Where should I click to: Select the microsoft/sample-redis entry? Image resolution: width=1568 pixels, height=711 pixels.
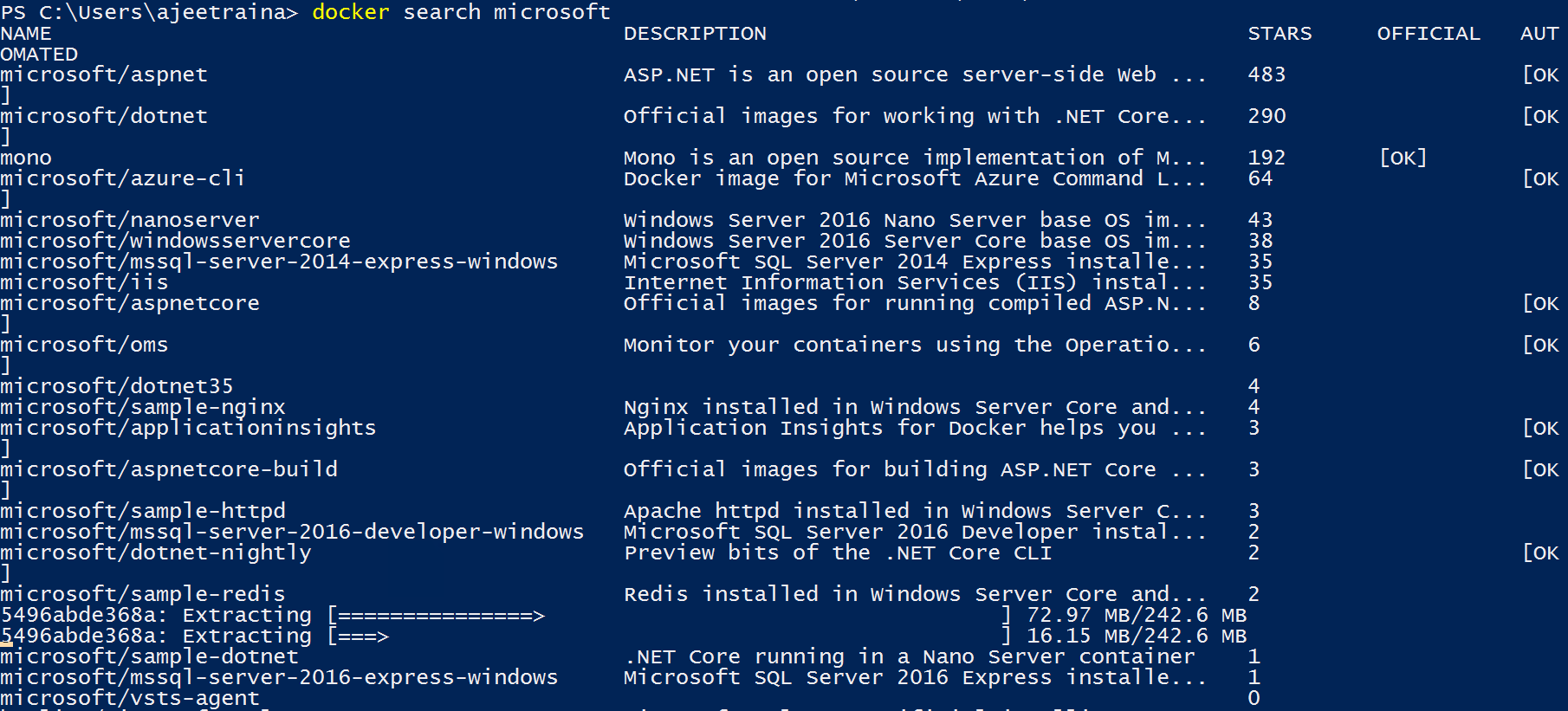coord(143,595)
